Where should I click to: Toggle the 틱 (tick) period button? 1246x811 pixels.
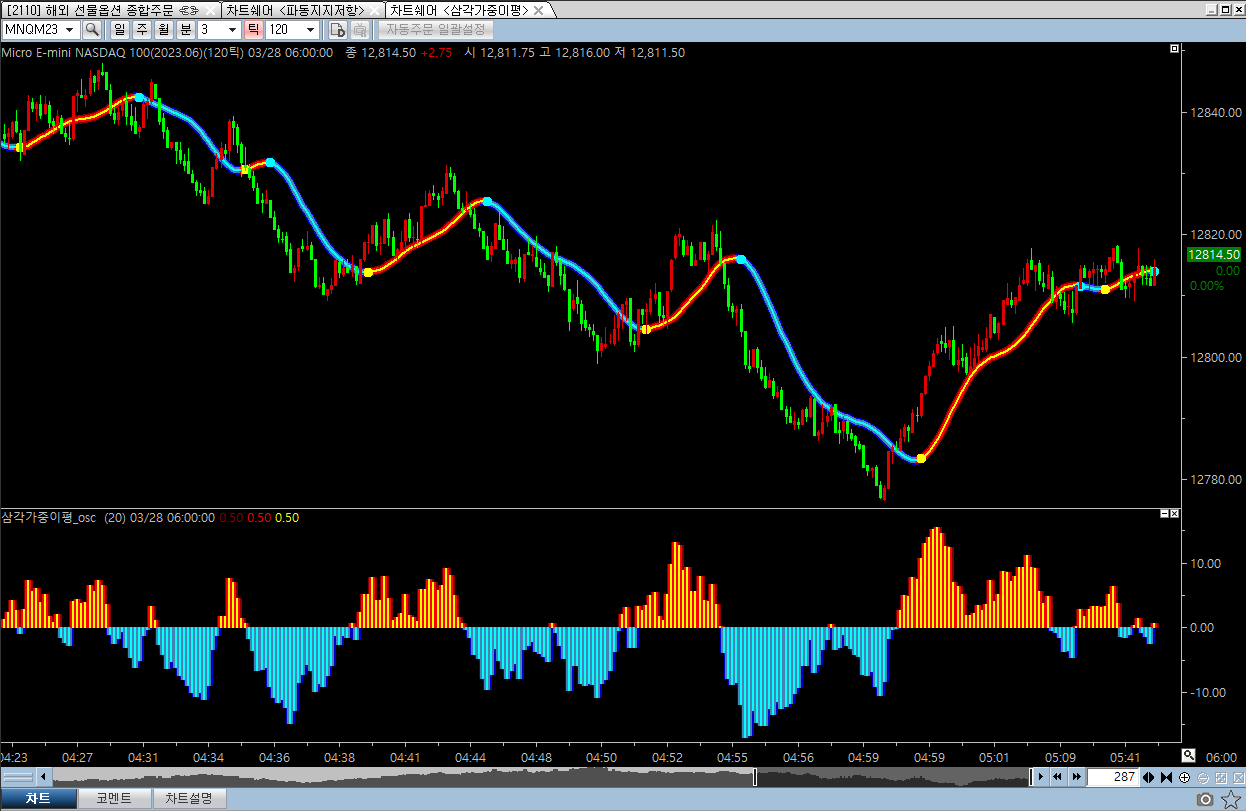click(x=253, y=30)
